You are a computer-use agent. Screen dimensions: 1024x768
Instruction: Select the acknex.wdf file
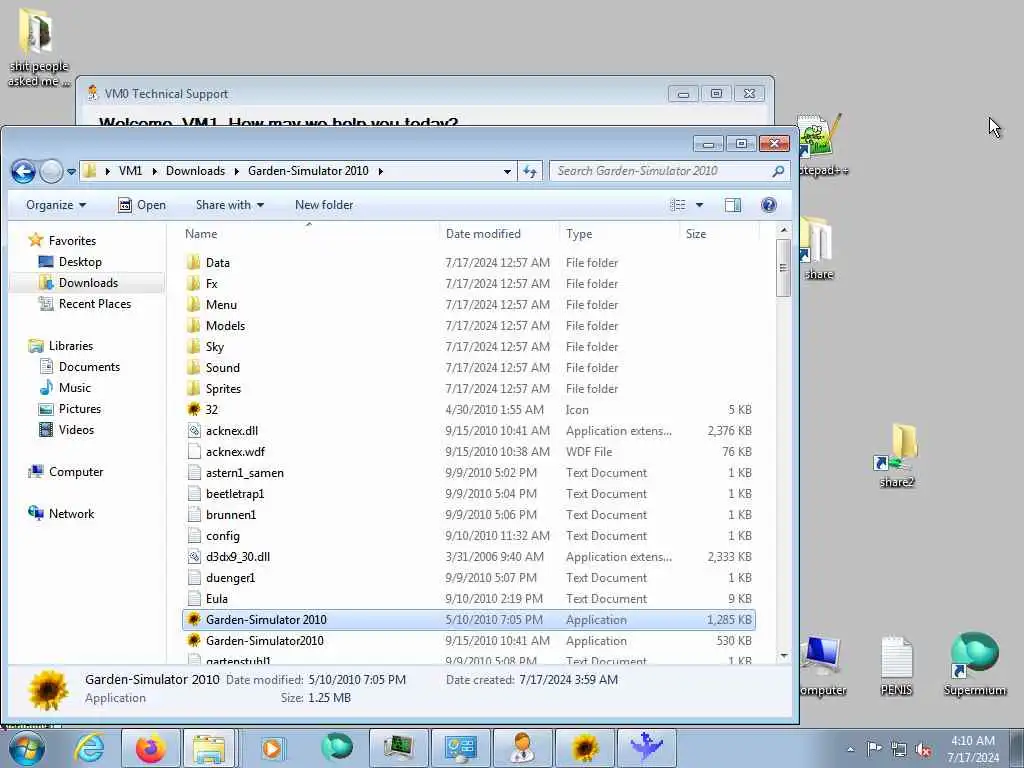pyautogui.click(x=468, y=452)
